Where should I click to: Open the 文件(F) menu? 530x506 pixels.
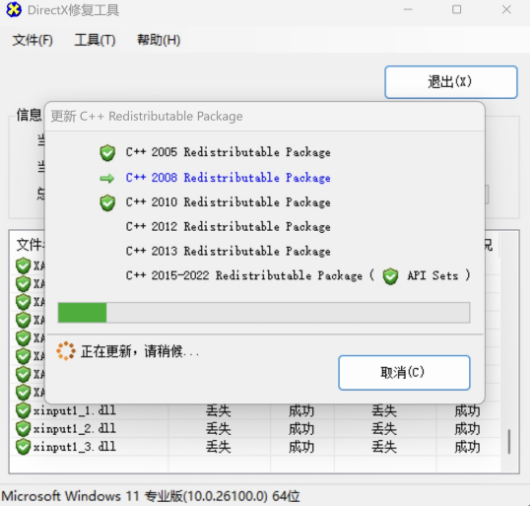(x=33, y=40)
